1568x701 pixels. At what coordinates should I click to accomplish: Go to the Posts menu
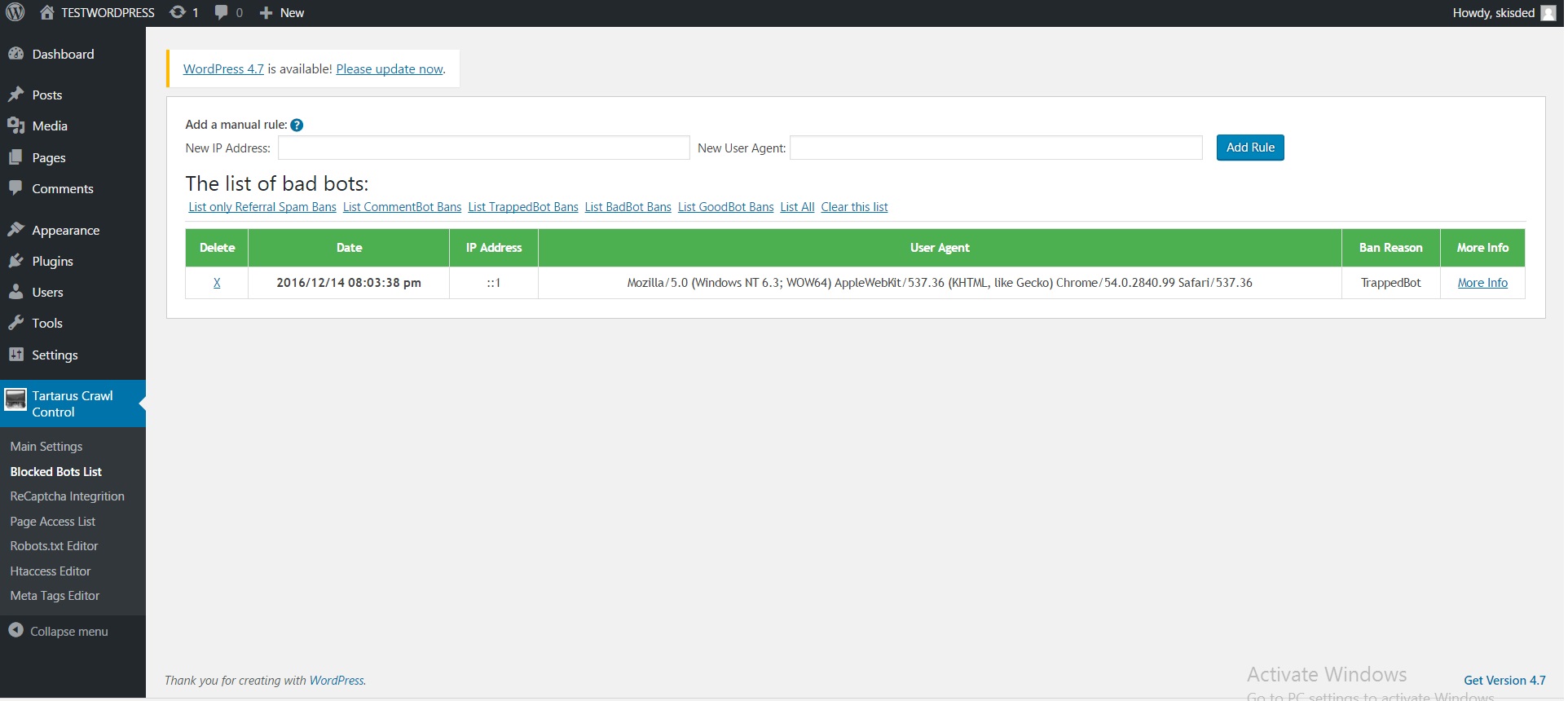click(x=47, y=95)
